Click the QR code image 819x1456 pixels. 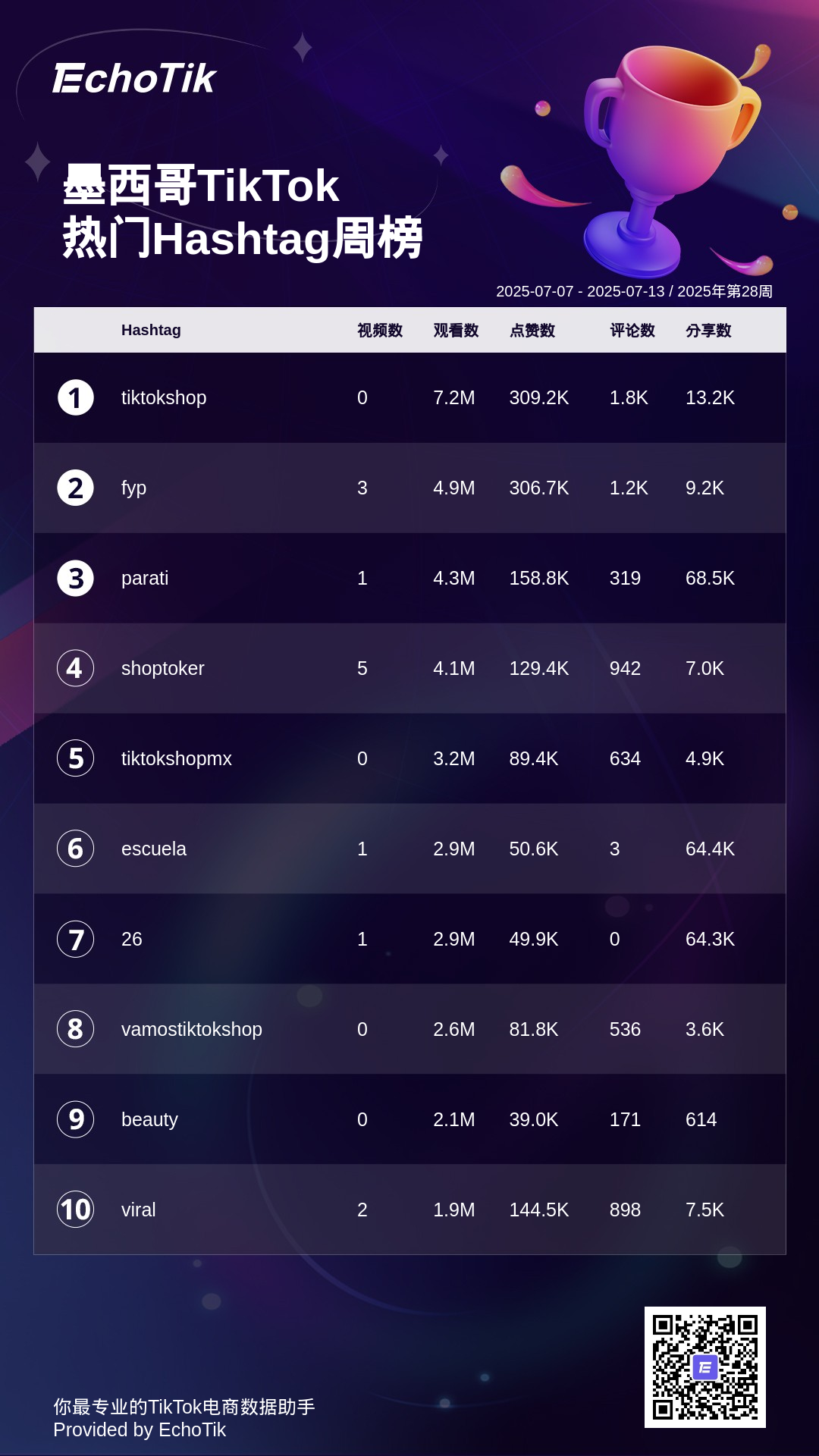704,1367
